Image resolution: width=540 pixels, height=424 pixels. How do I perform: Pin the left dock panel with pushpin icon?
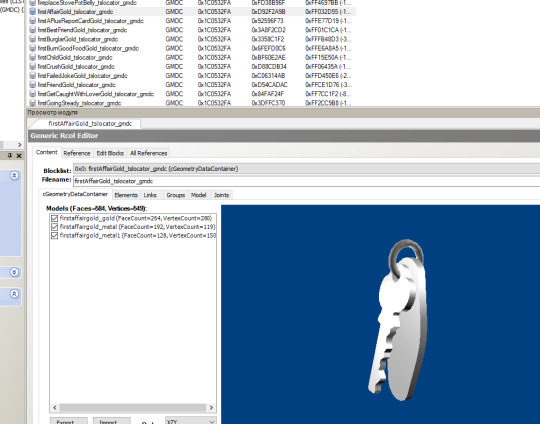[10, 156]
